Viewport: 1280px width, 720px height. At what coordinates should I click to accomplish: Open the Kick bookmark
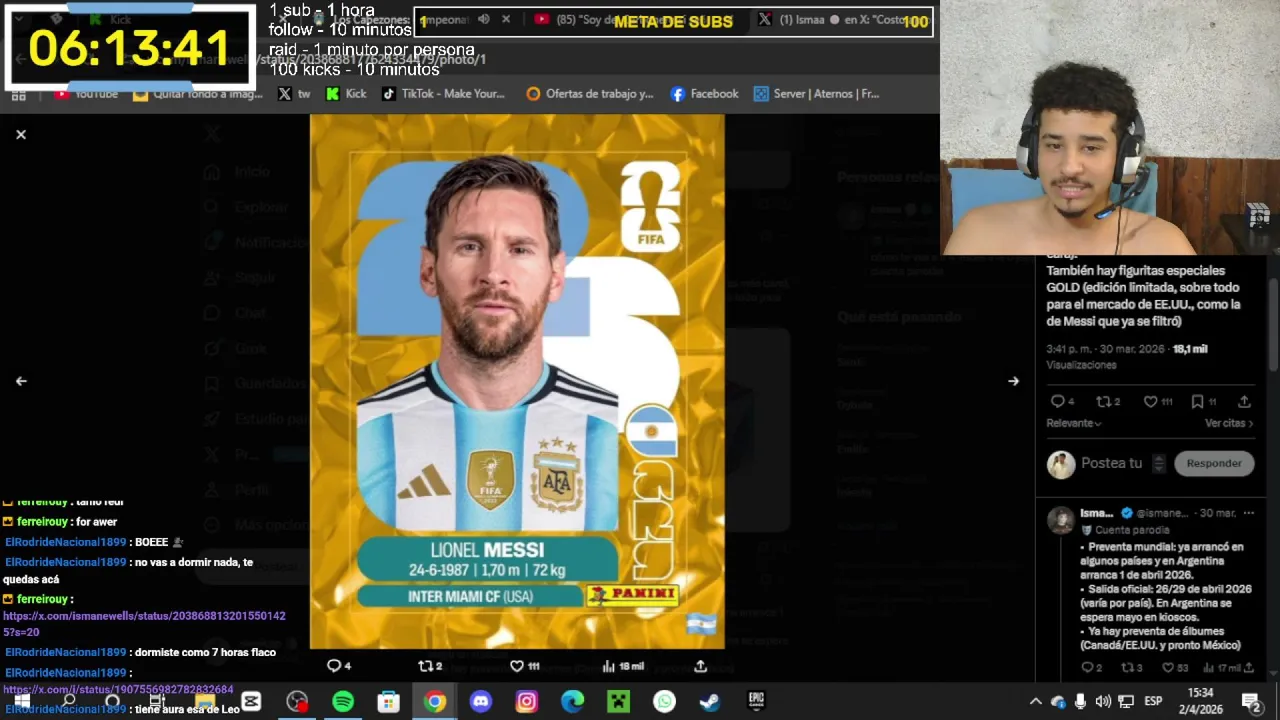coord(346,94)
